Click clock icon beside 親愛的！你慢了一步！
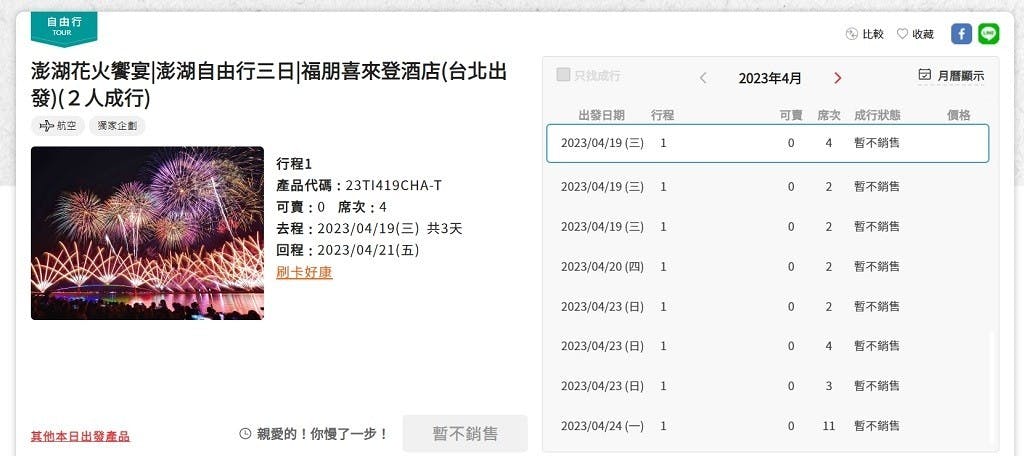The image size is (1024, 456). [x=246, y=433]
